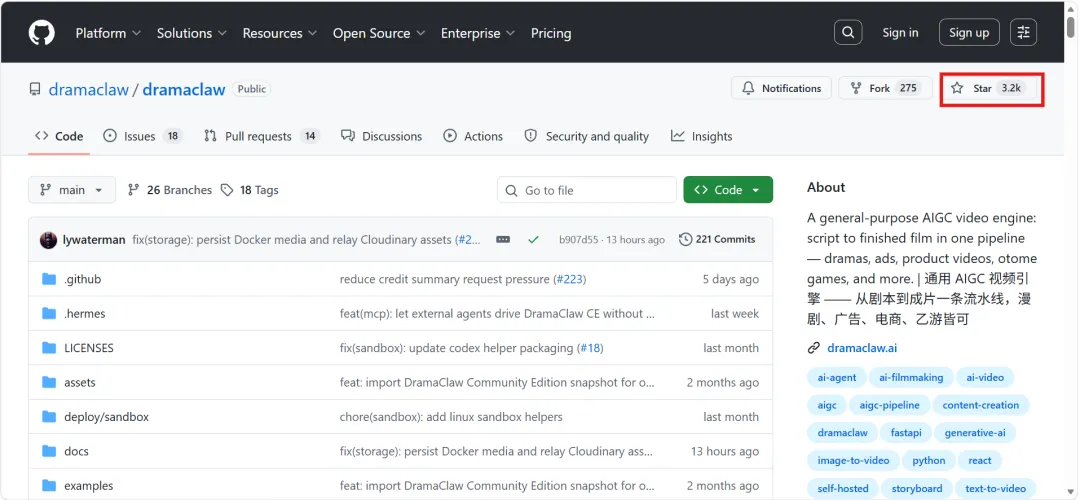Open pull request #223 link
Image resolution: width=1080 pixels, height=500 pixels.
click(569, 279)
